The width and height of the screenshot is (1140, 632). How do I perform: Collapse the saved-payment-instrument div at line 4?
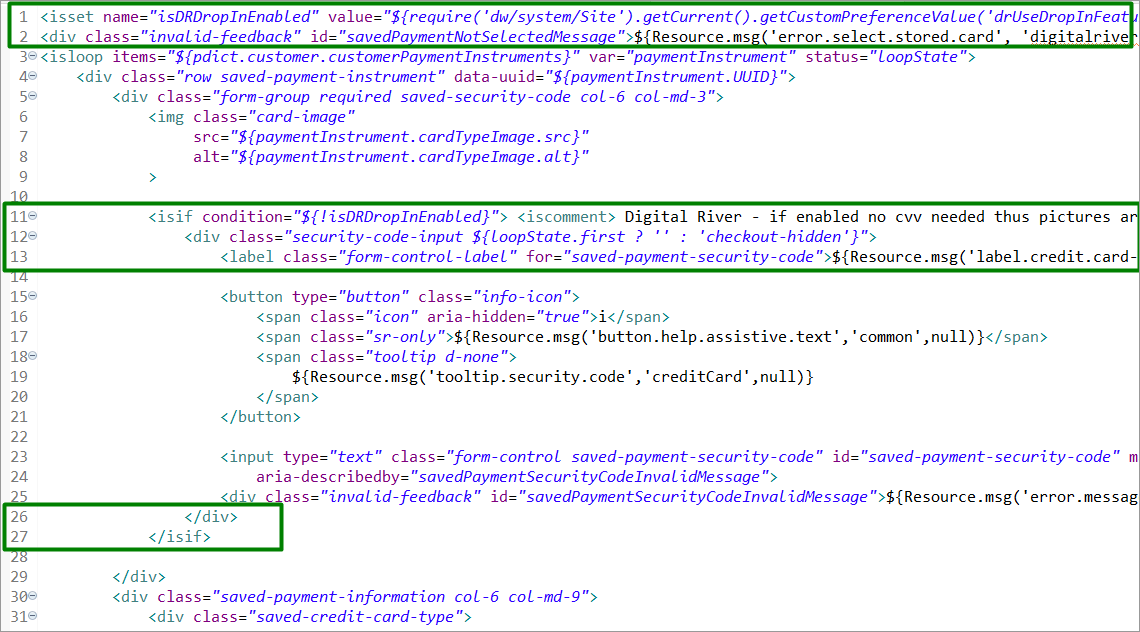[31, 77]
